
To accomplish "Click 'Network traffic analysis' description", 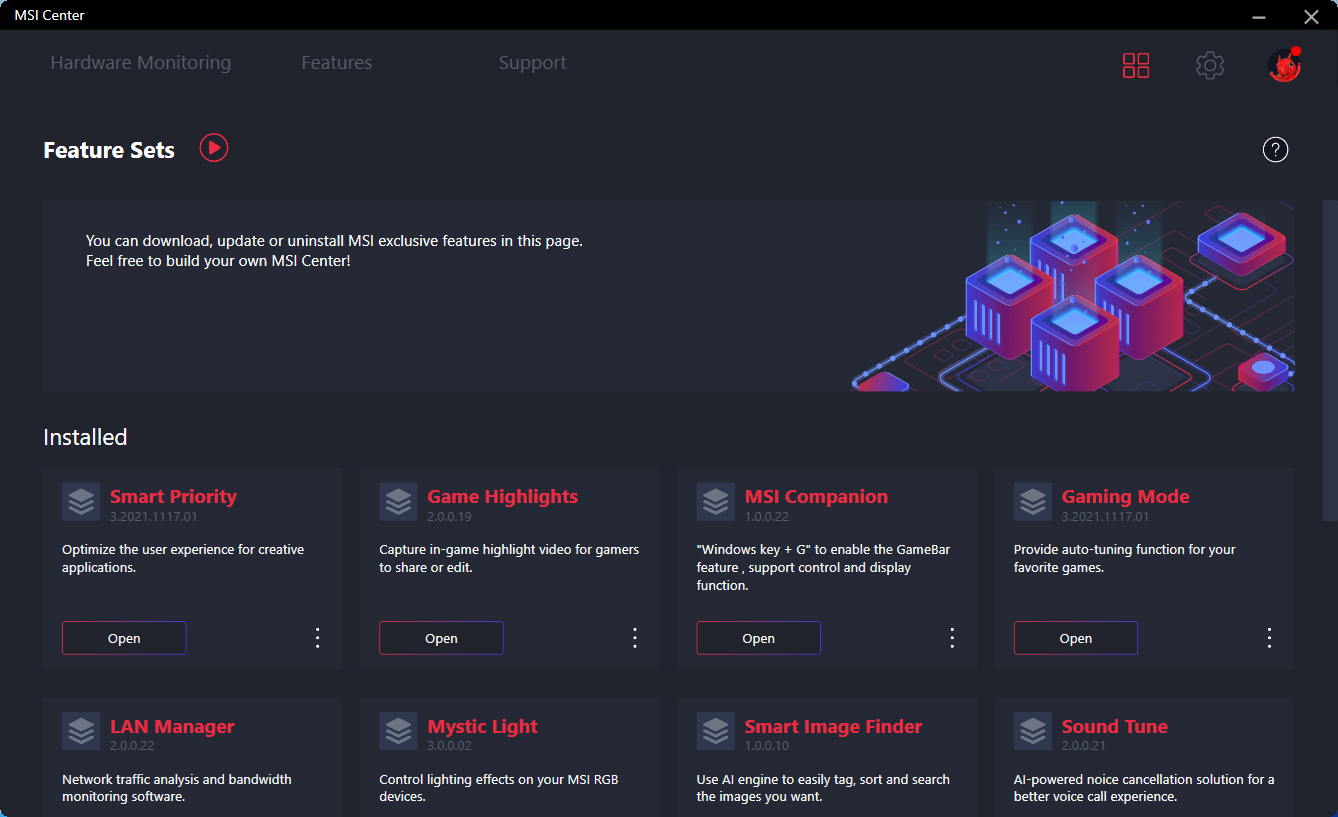I will (177, 788).
